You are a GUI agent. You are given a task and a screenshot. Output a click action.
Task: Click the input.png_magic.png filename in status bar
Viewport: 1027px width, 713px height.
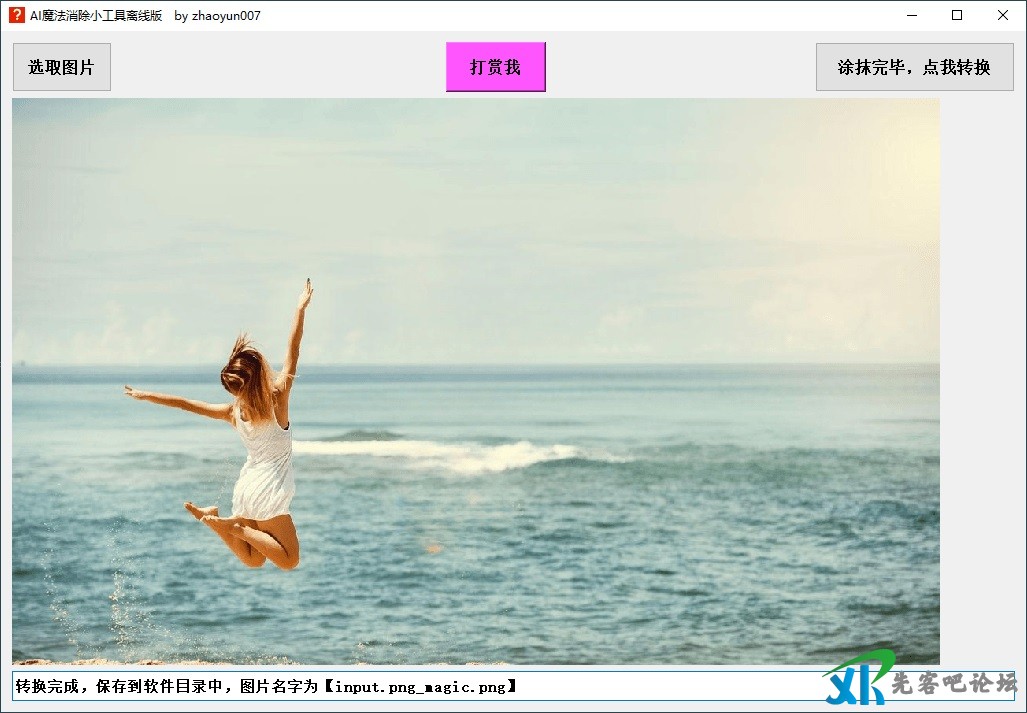(420, 686)
